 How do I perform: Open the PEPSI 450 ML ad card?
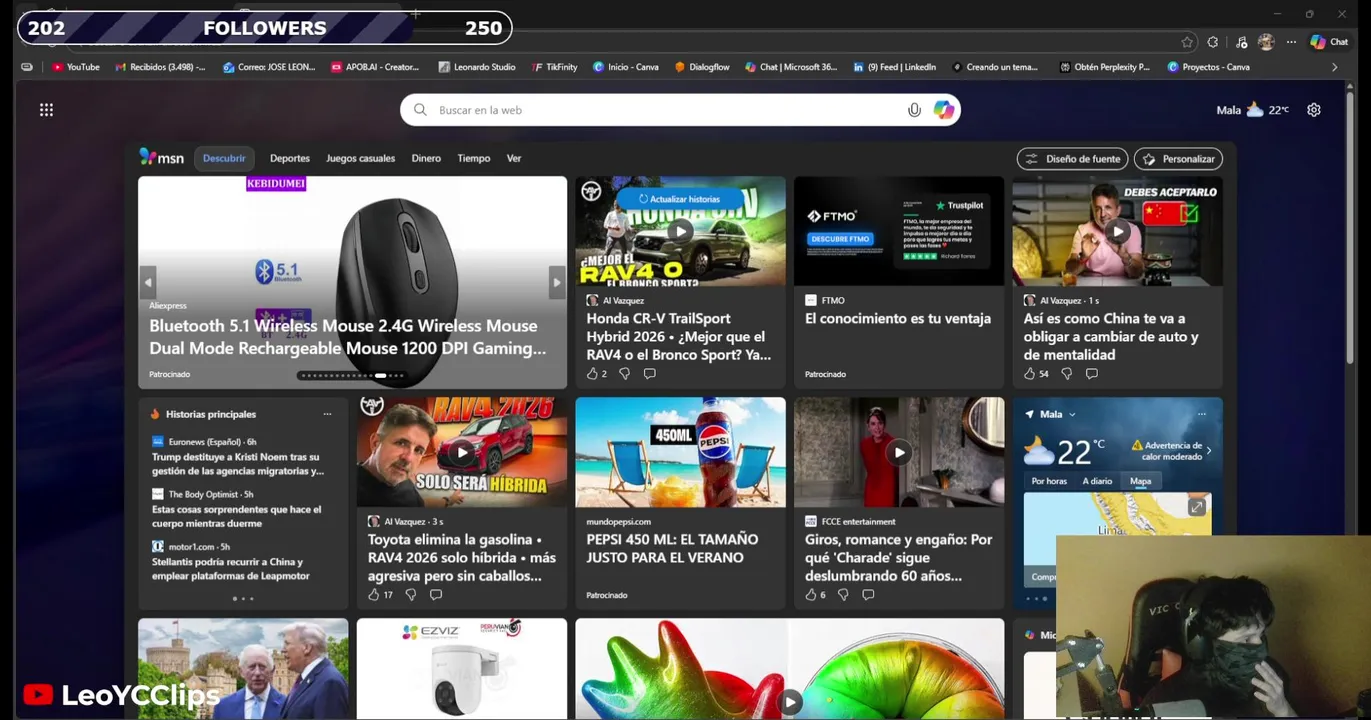(680, 503)
